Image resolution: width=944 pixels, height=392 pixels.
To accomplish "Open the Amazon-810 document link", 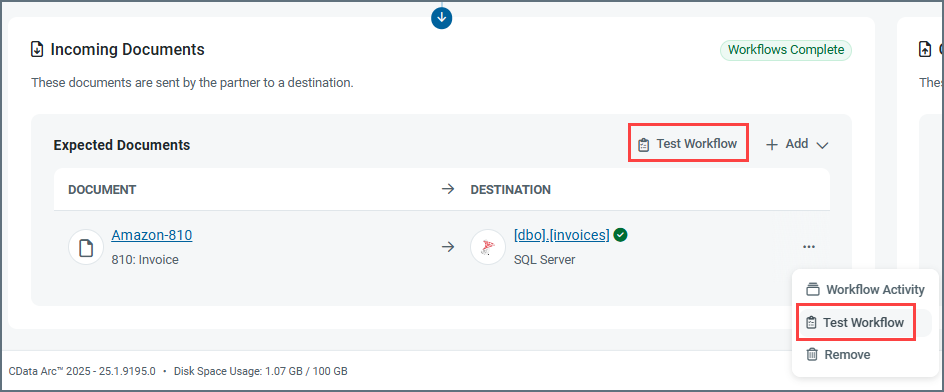I will click(152, 235).
